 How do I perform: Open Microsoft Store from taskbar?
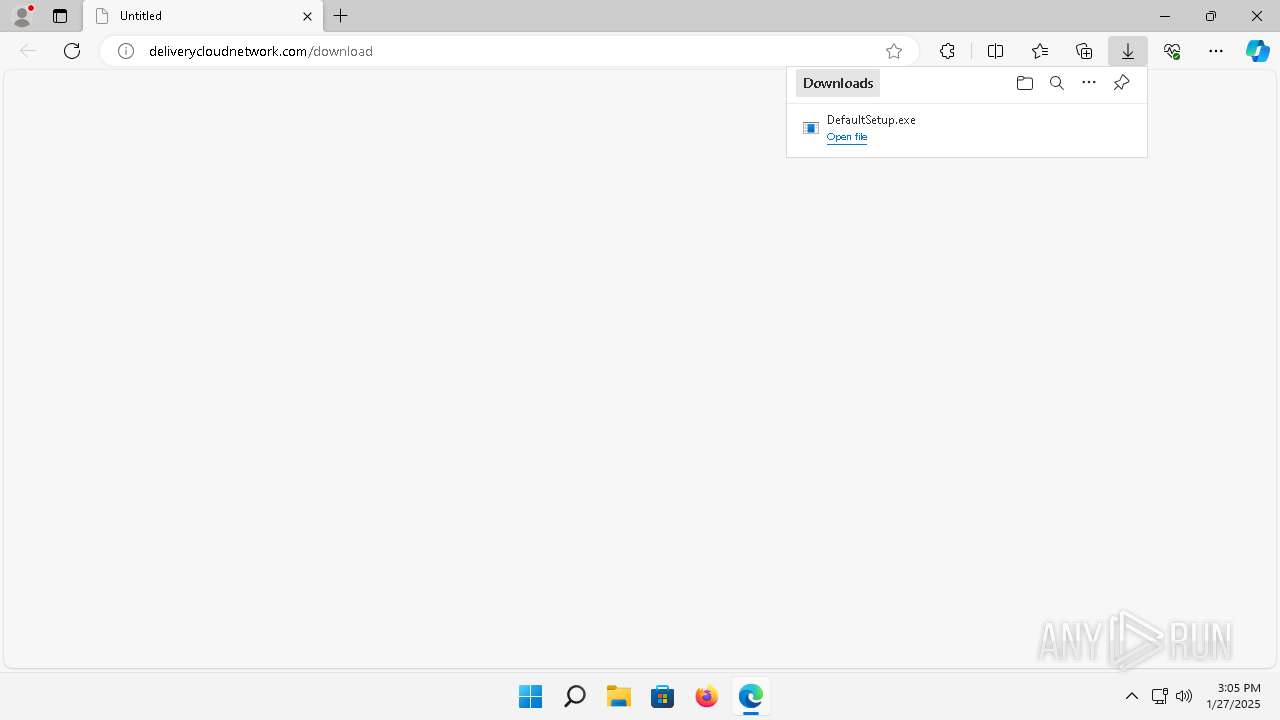(662, 696)
